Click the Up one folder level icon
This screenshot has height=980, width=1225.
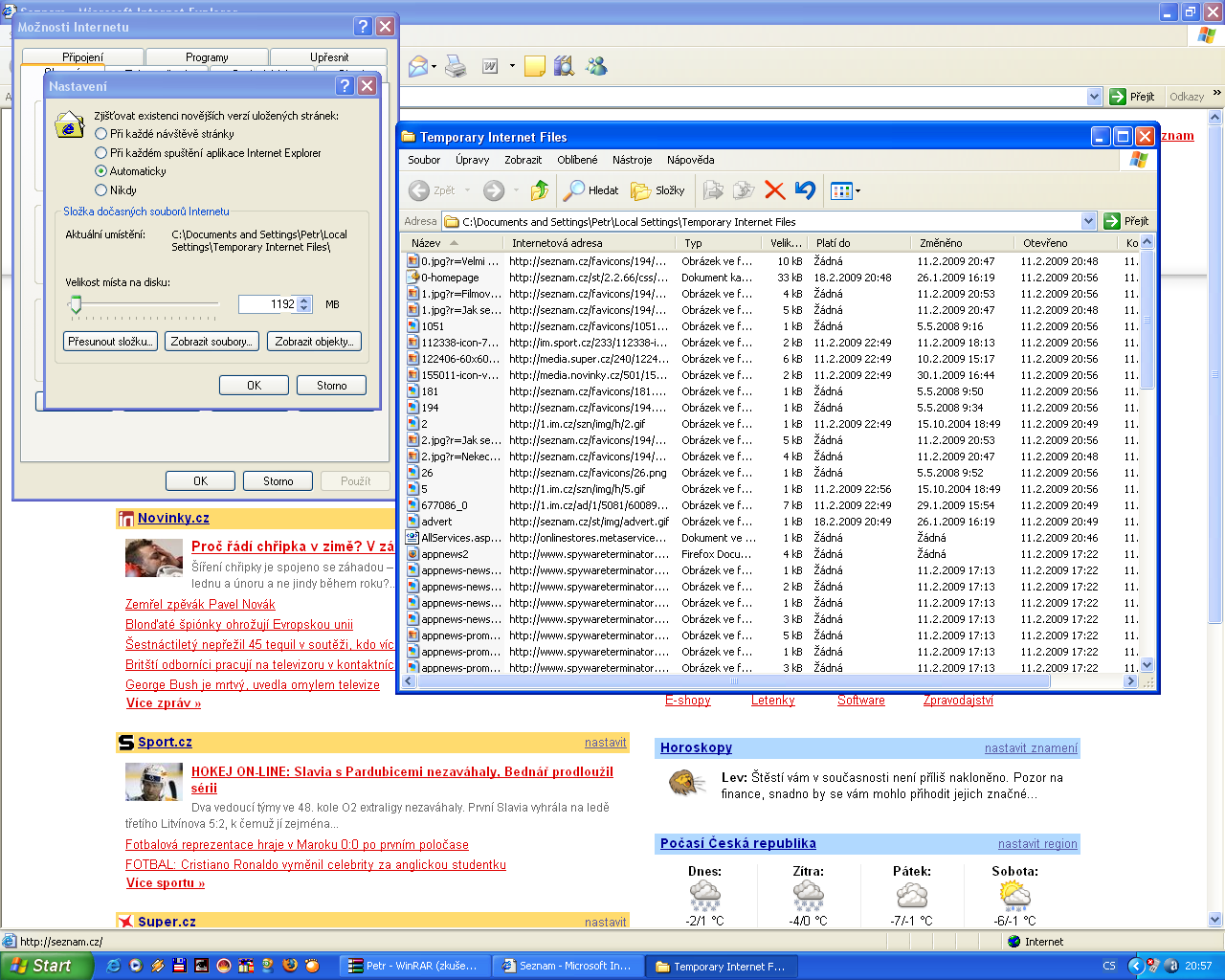[x=540, y=190]
